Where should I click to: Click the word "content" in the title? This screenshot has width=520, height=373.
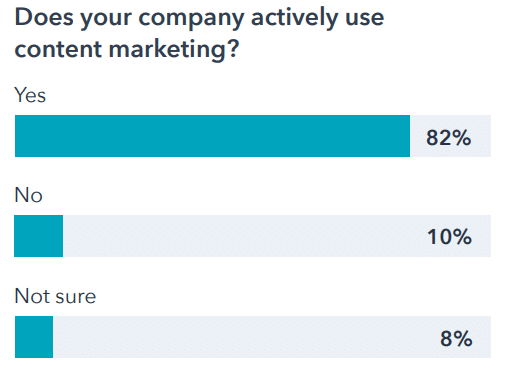[58, 50]
